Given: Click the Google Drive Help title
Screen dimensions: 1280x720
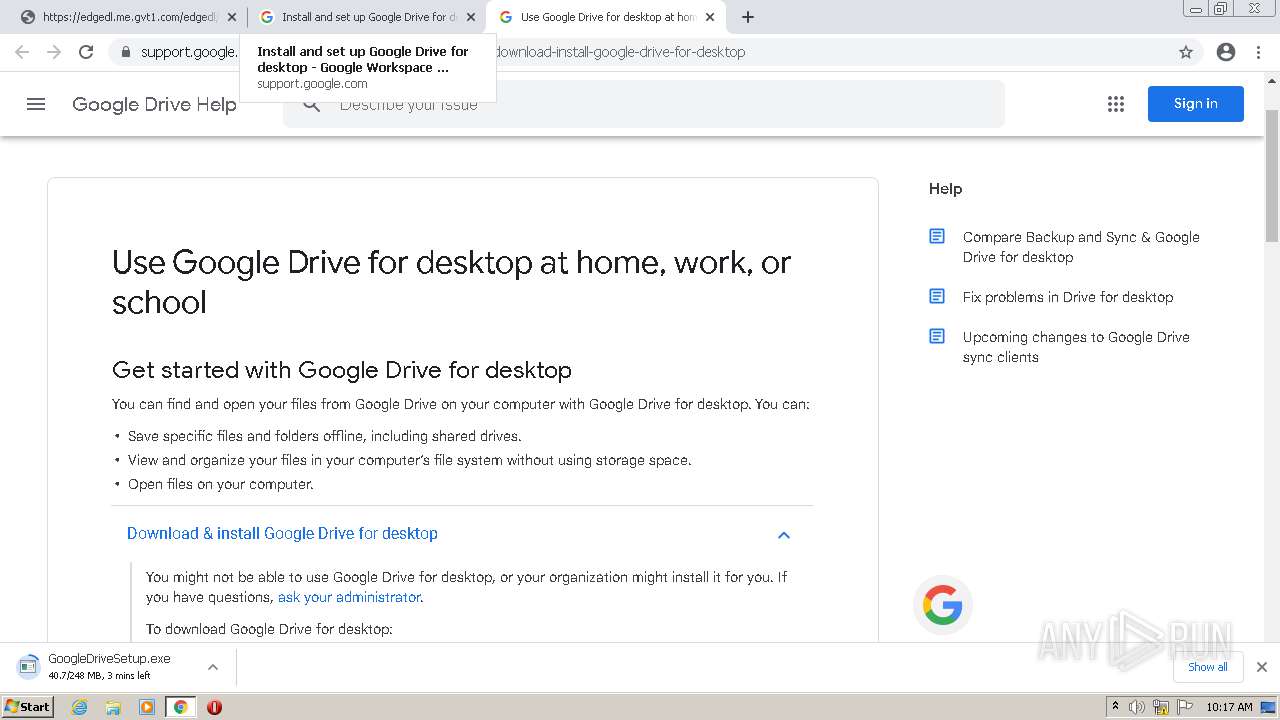Looking at the screenshot, I should 154,105.
